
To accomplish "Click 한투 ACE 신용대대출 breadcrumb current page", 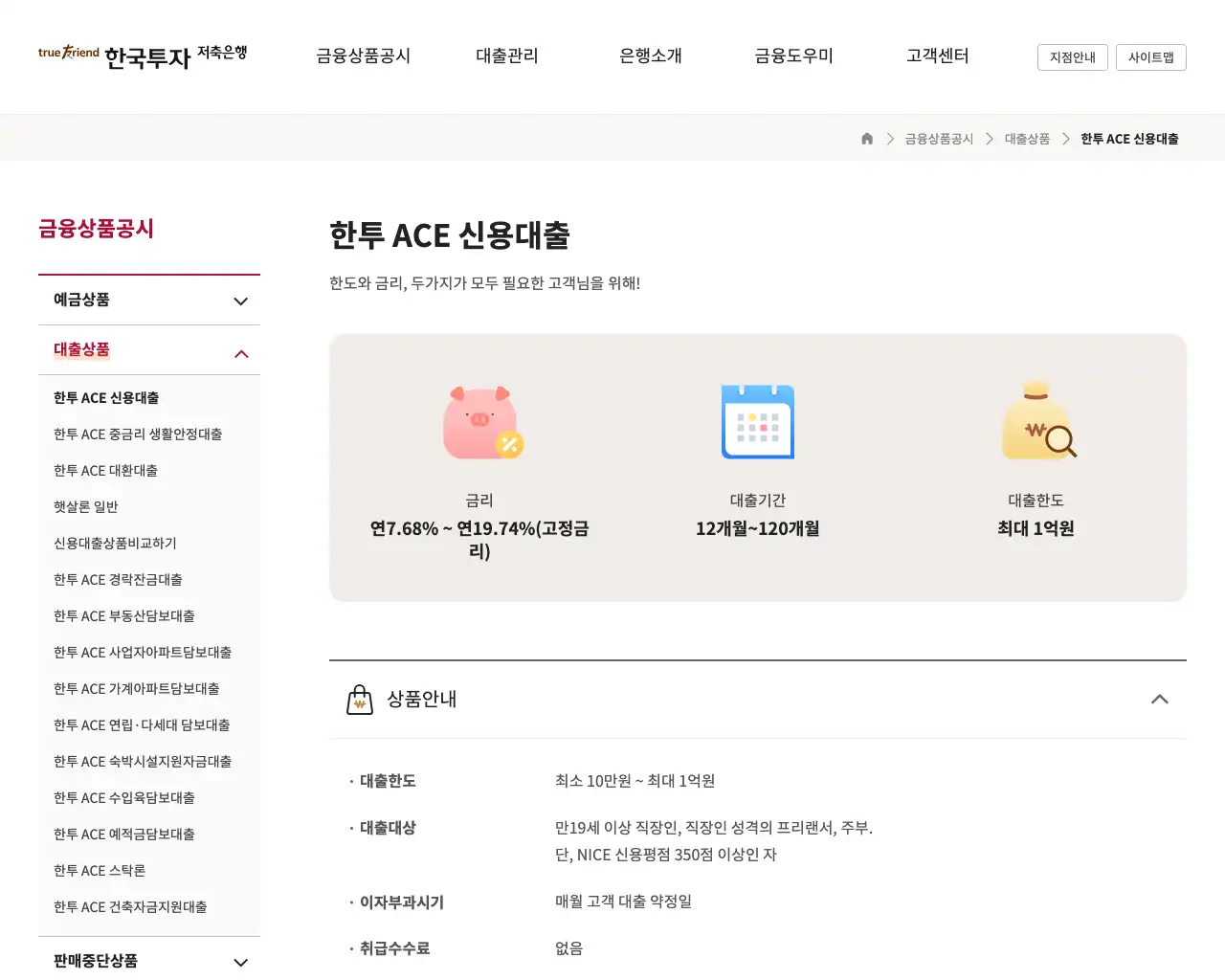I will click(1129, 139).
